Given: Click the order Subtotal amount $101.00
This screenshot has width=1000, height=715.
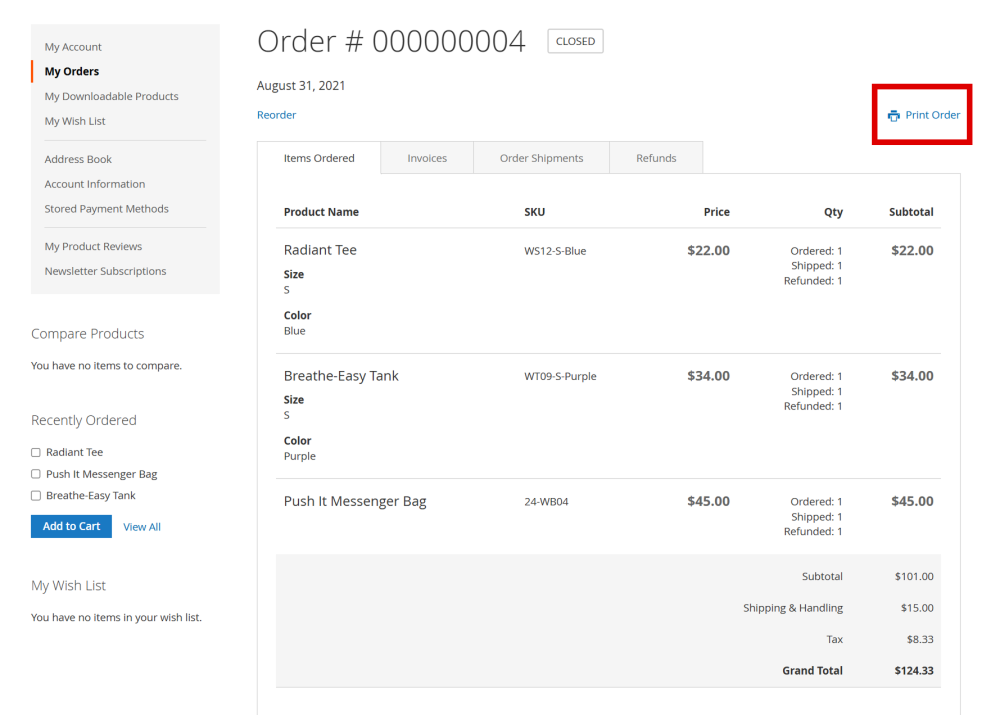Looking at the screenshot, I should point(914,577).
